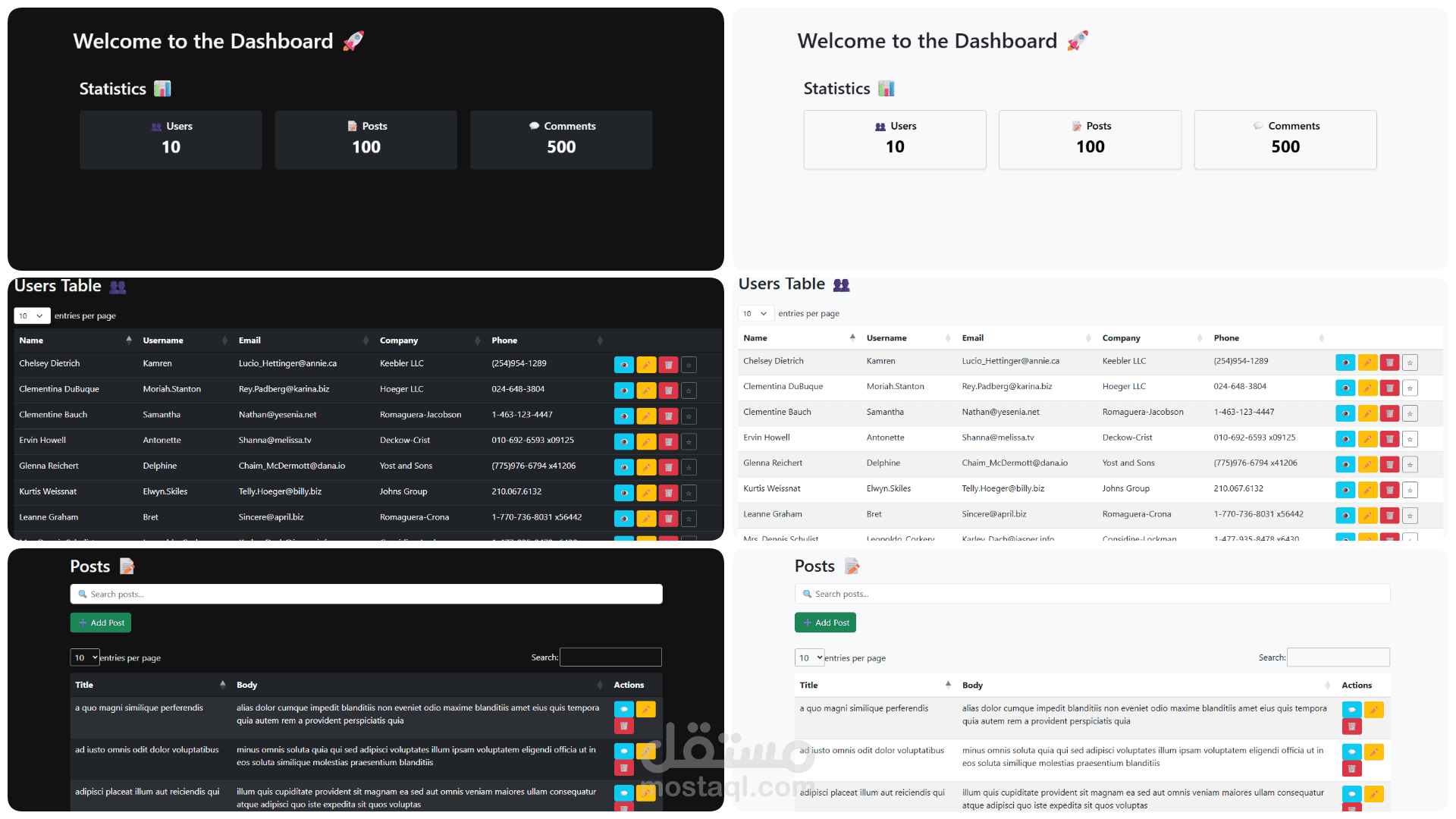Toggle favorite star for Samantha row
The height and width of the screenshot is (819, 1456).
pos(689,416)
